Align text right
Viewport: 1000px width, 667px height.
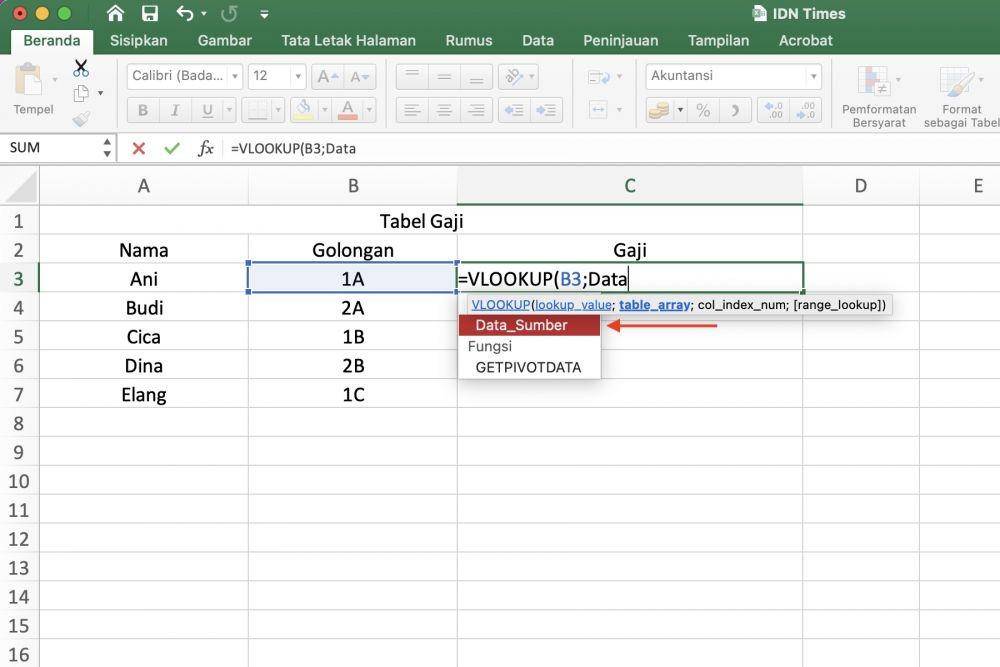tap(476, 110)
